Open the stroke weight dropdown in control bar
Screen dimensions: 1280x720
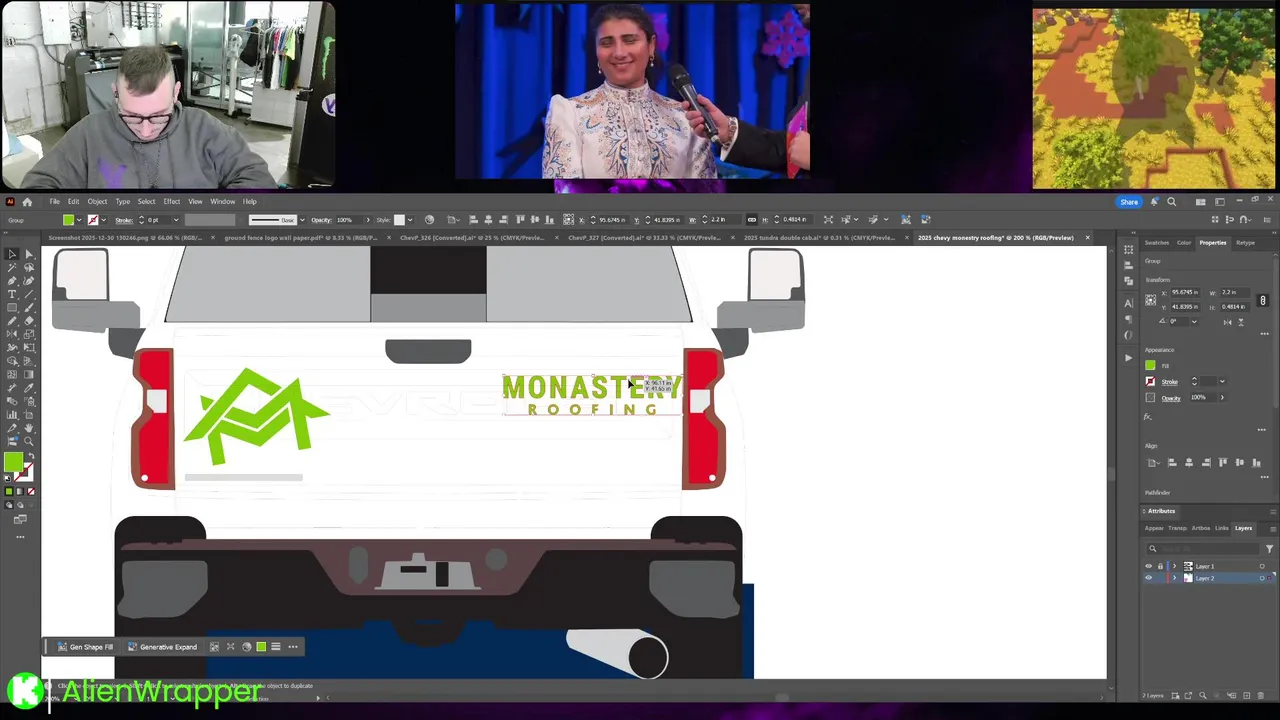(176, 220)
